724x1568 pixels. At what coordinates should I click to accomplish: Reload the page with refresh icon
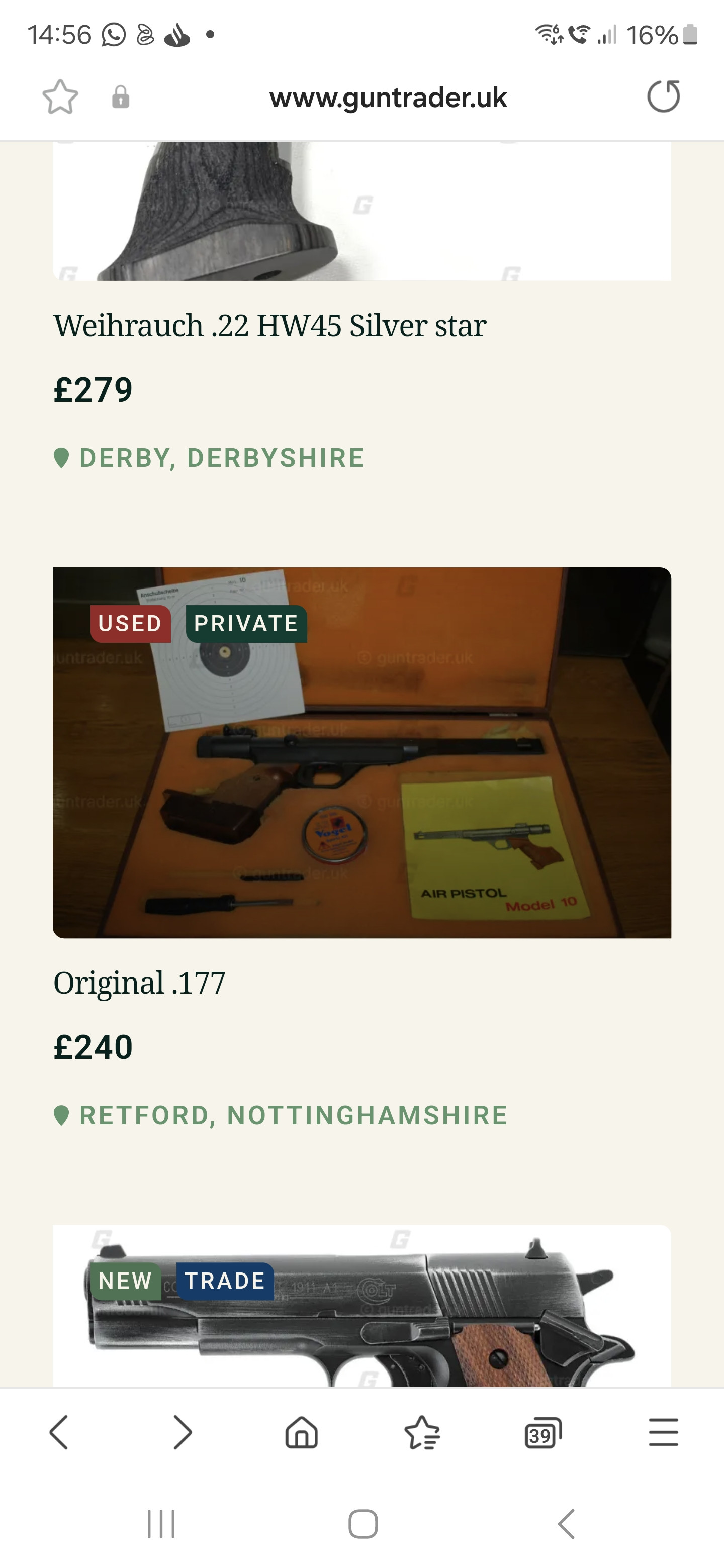664,96
